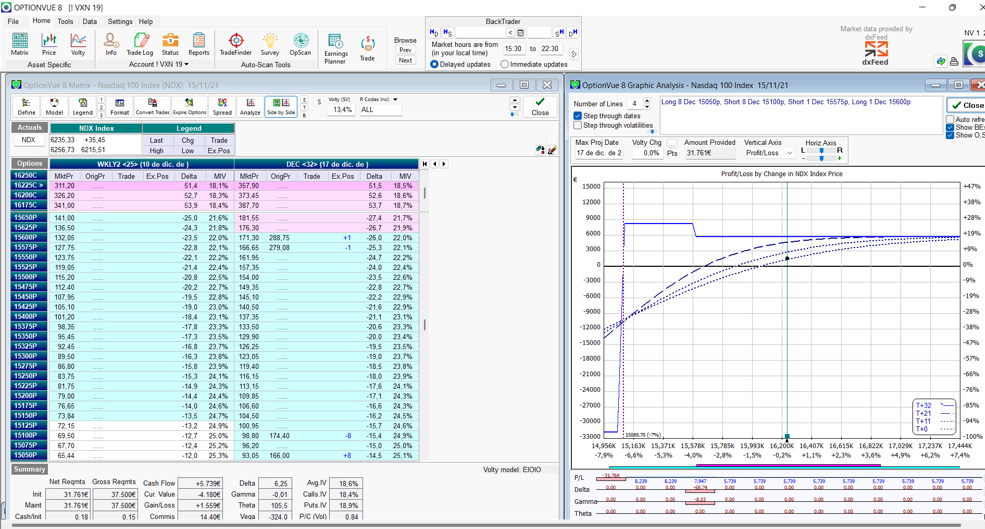
Task: Click the Volty Chg value field
Action: click(x=647, y=153)
